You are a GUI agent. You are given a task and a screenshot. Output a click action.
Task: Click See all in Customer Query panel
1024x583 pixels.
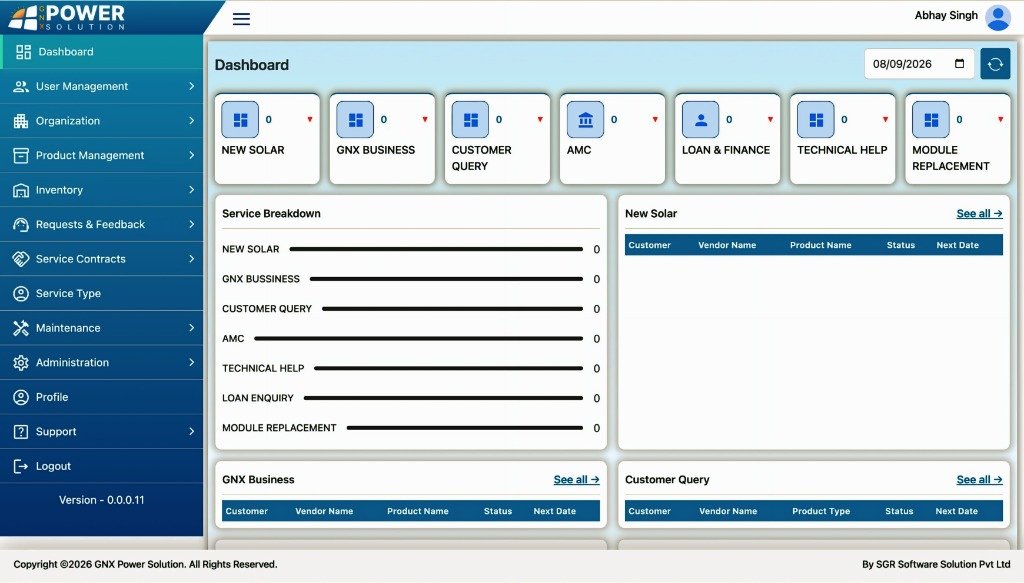tap(979, 480)
